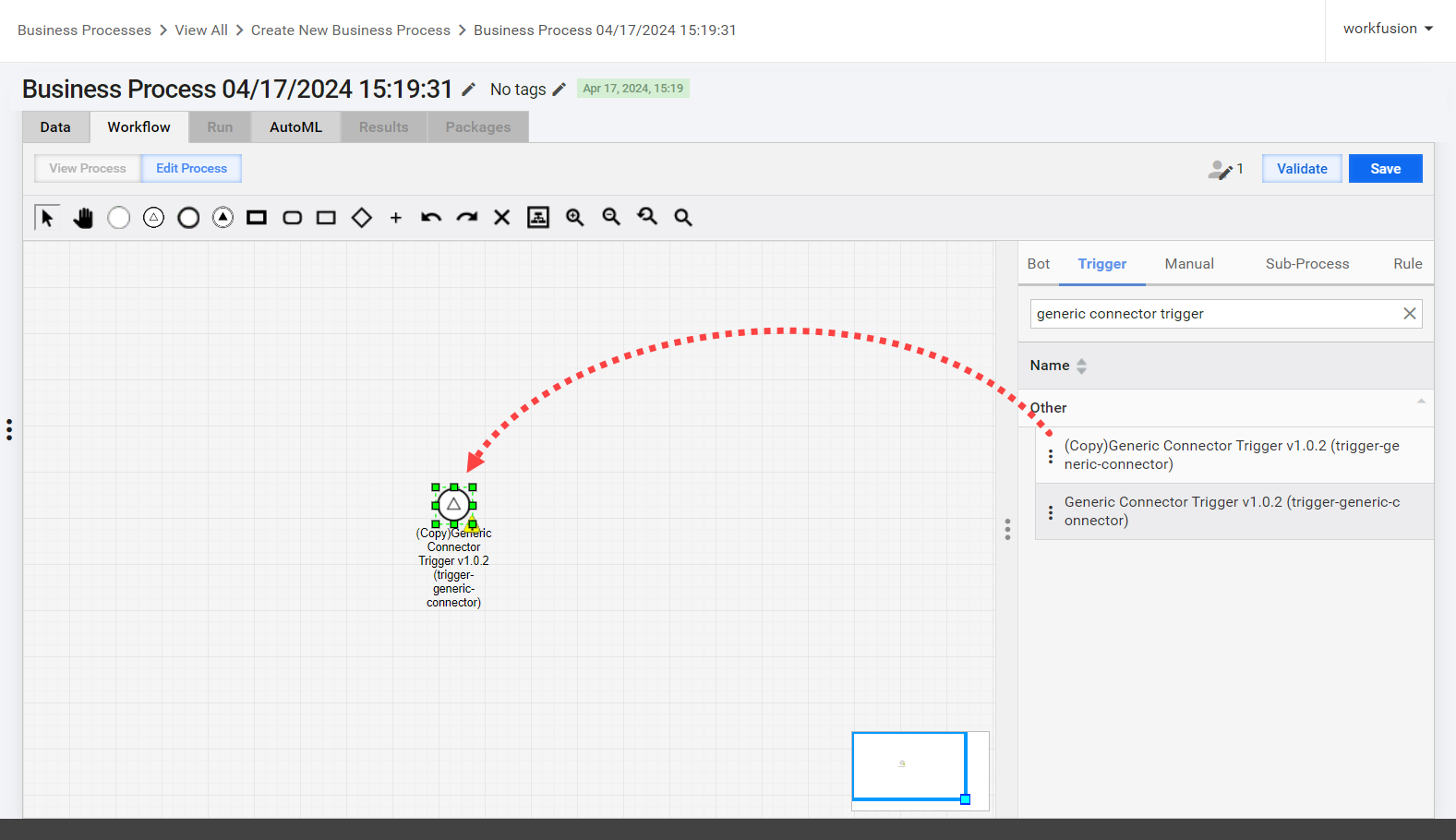Zoom out of the workflow canvas

click(x=611, y=217)
